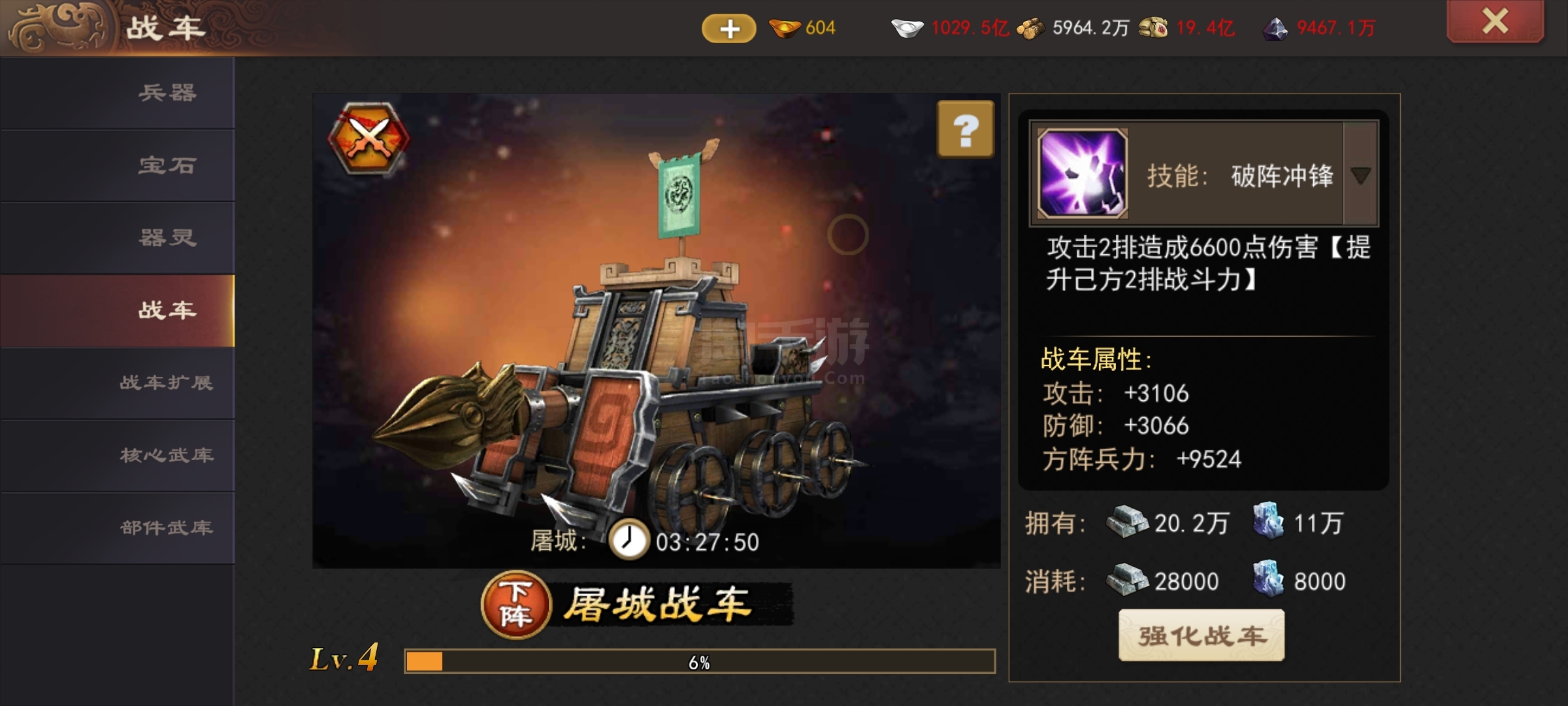Click the crossed swords battle icon
This screenshot has height=706, width=1568.
pyautogui.click(x=369, y=138)
